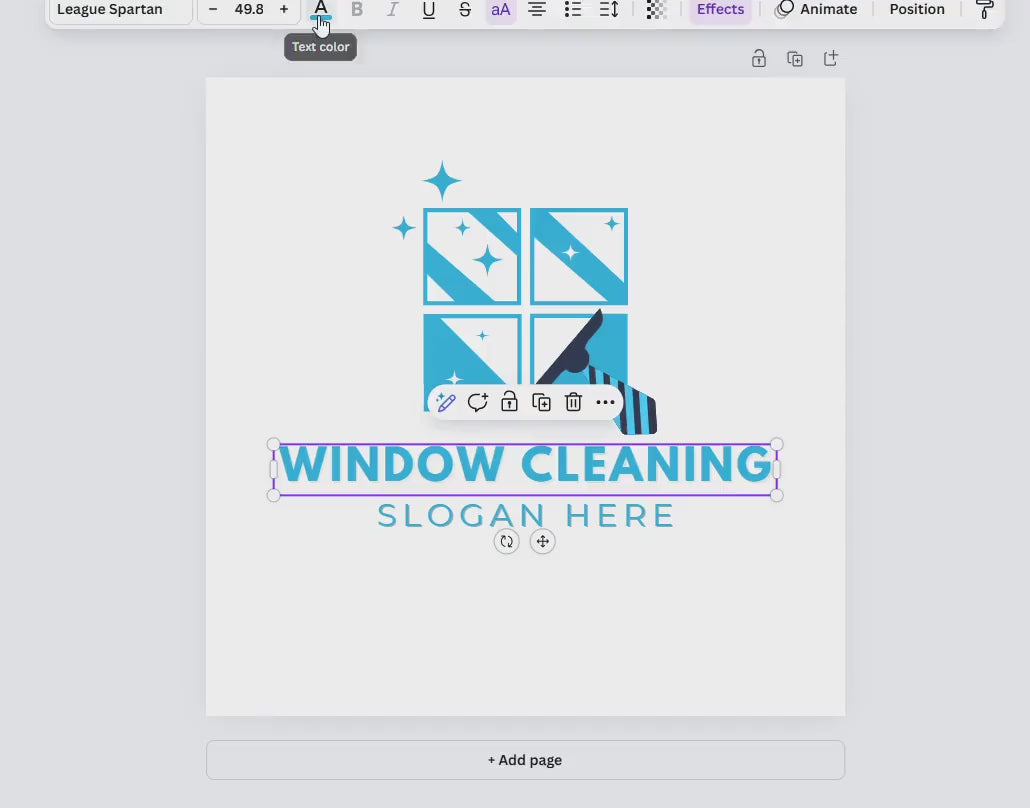Screen dimensions: 1030x808
Task: Change text alignment
Action: pyautogui.click(x=537, y=9)
